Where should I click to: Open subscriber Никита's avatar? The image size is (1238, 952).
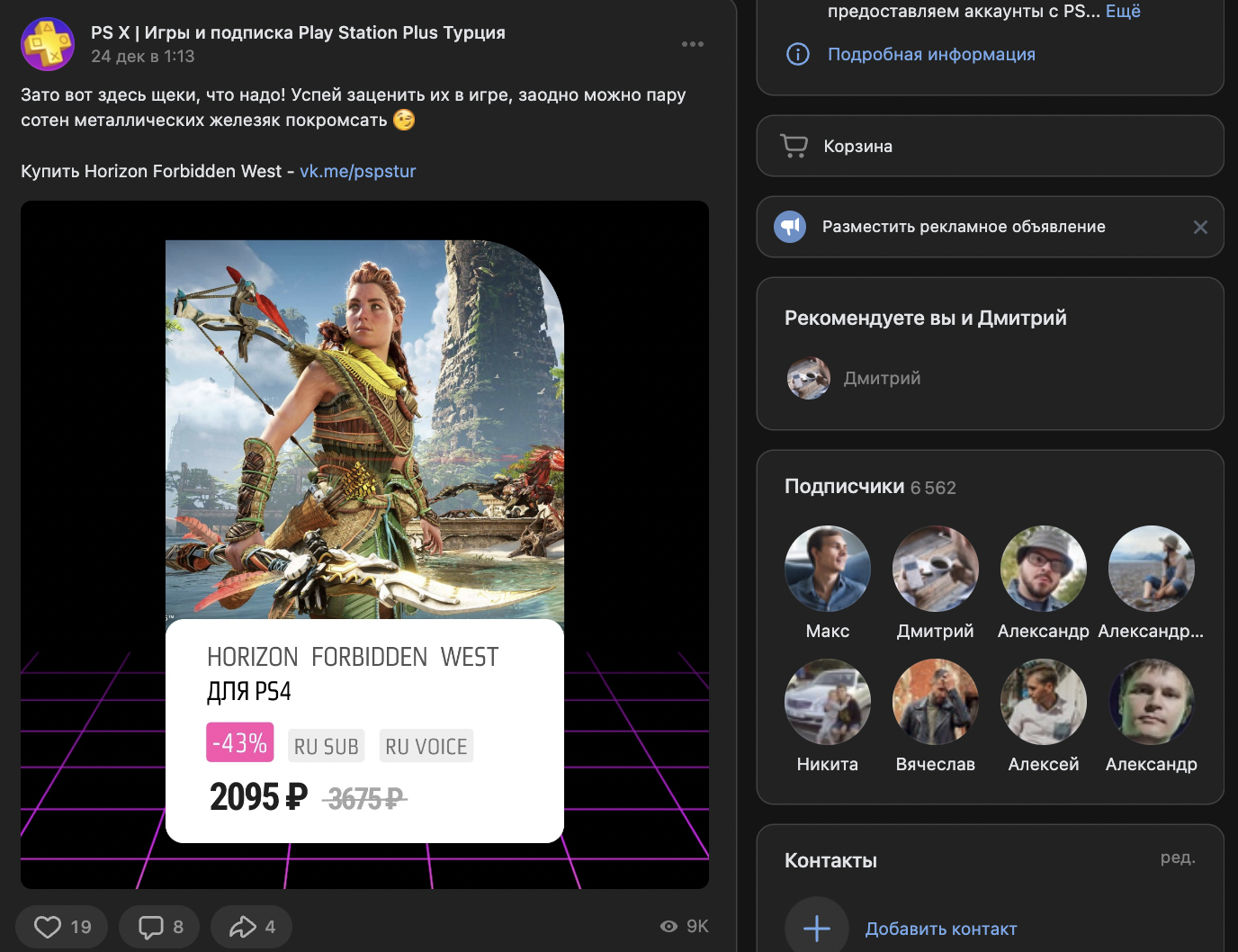tap(828, 702)
